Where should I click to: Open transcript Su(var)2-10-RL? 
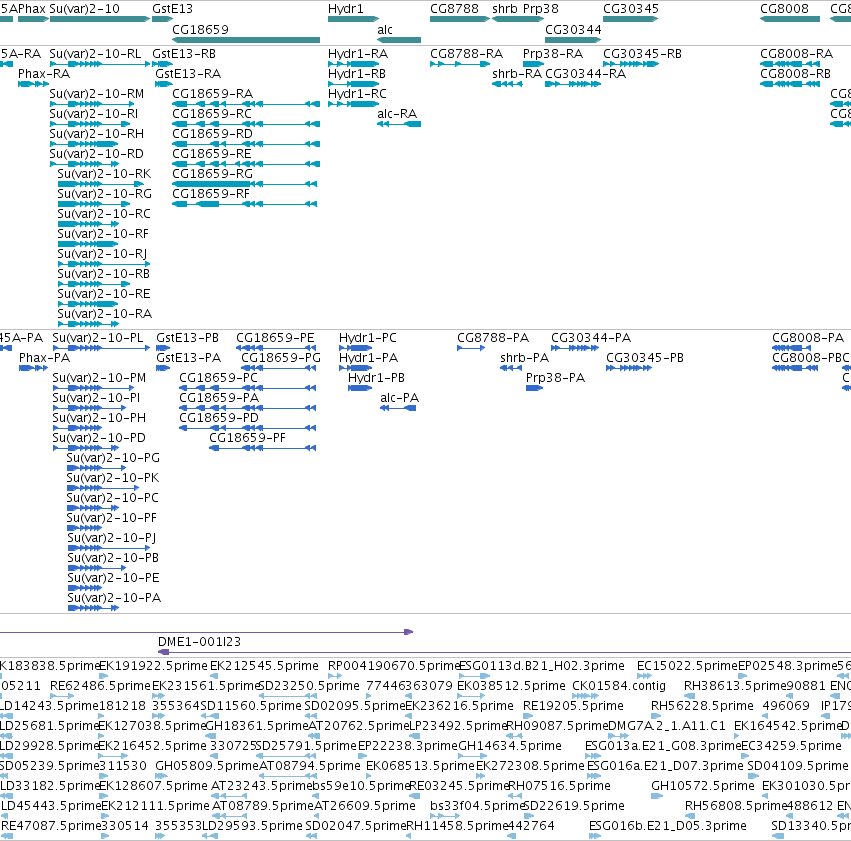(x=100, y=64)
